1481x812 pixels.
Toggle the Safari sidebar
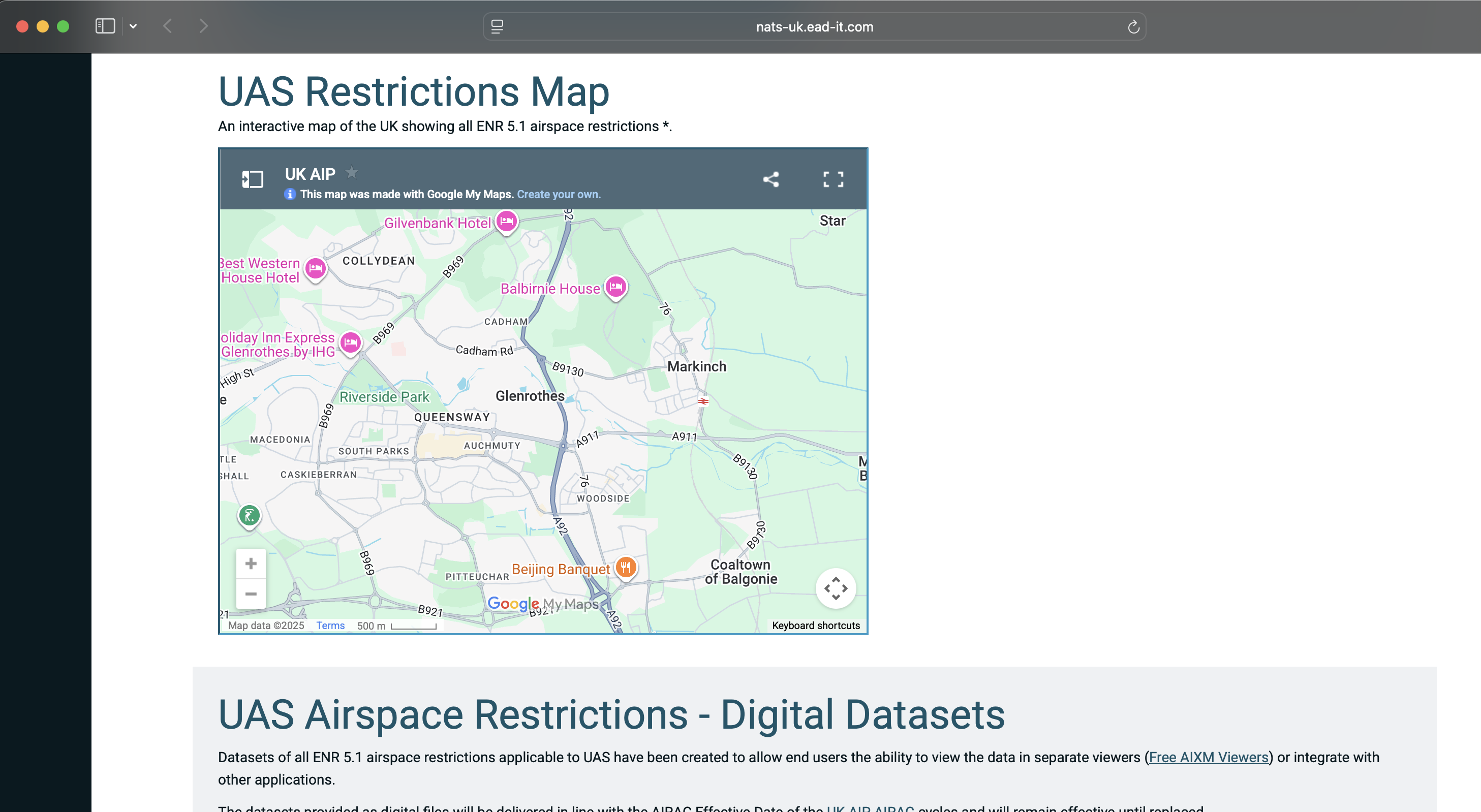[105, 26]
